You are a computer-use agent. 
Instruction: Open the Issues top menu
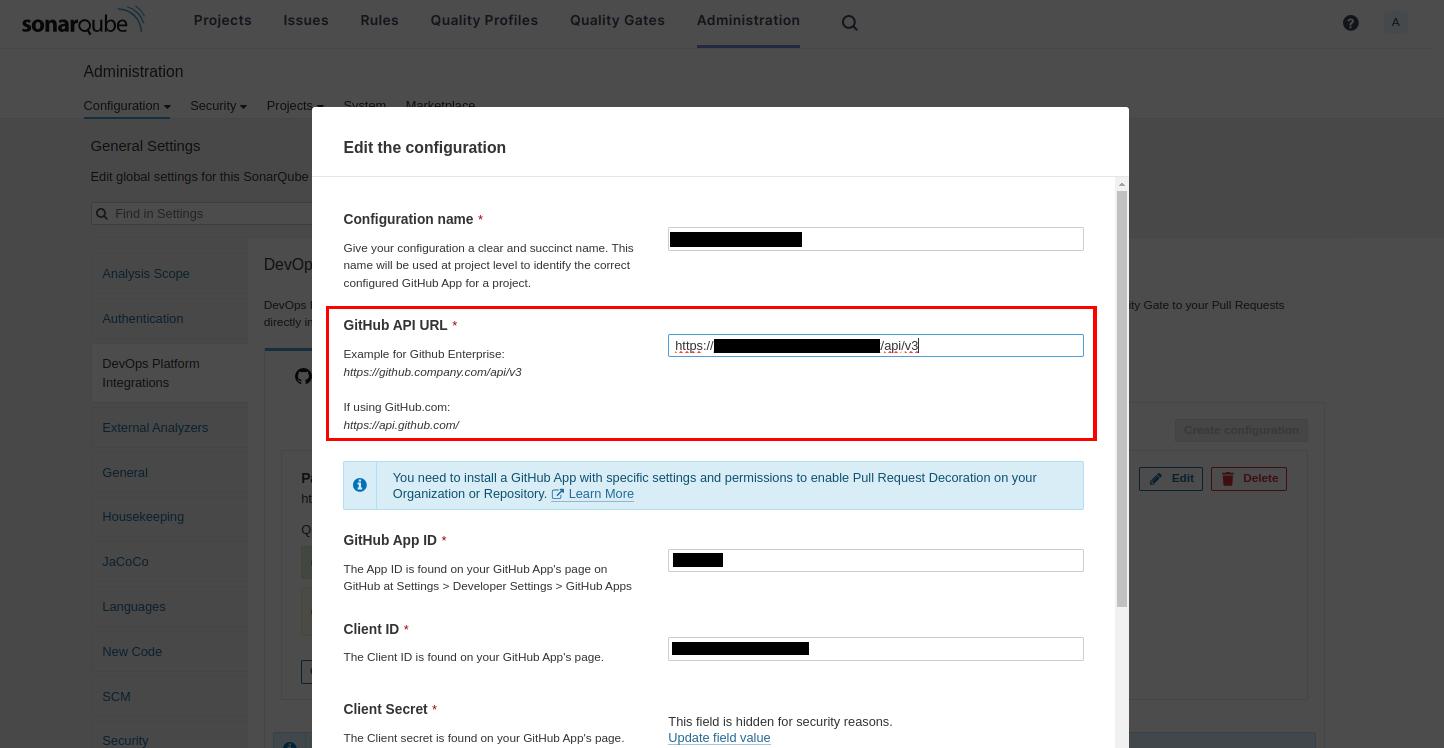point(306,20)
